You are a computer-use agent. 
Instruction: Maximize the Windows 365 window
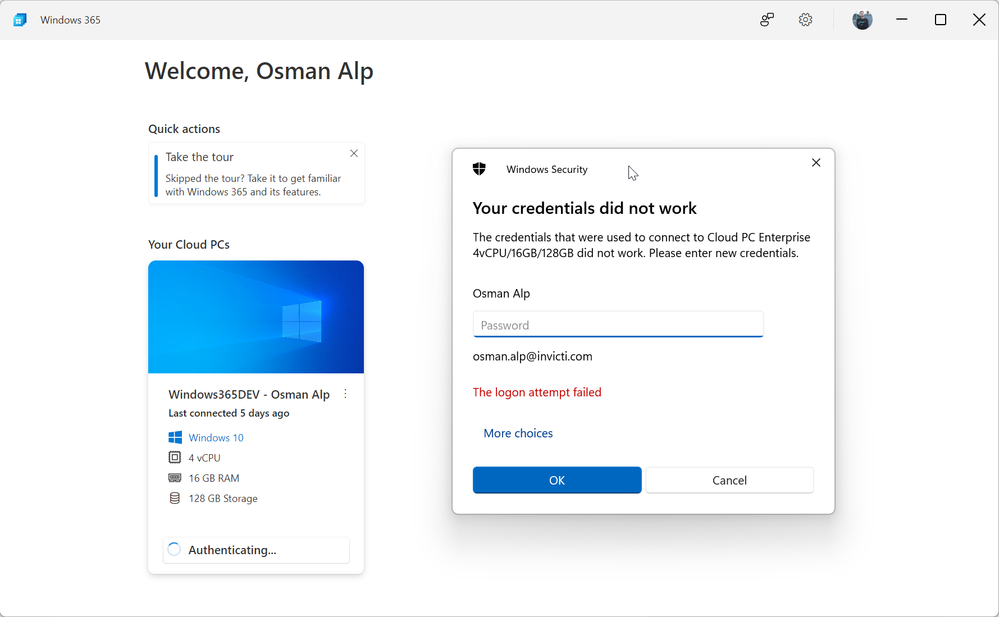(940, 20)
